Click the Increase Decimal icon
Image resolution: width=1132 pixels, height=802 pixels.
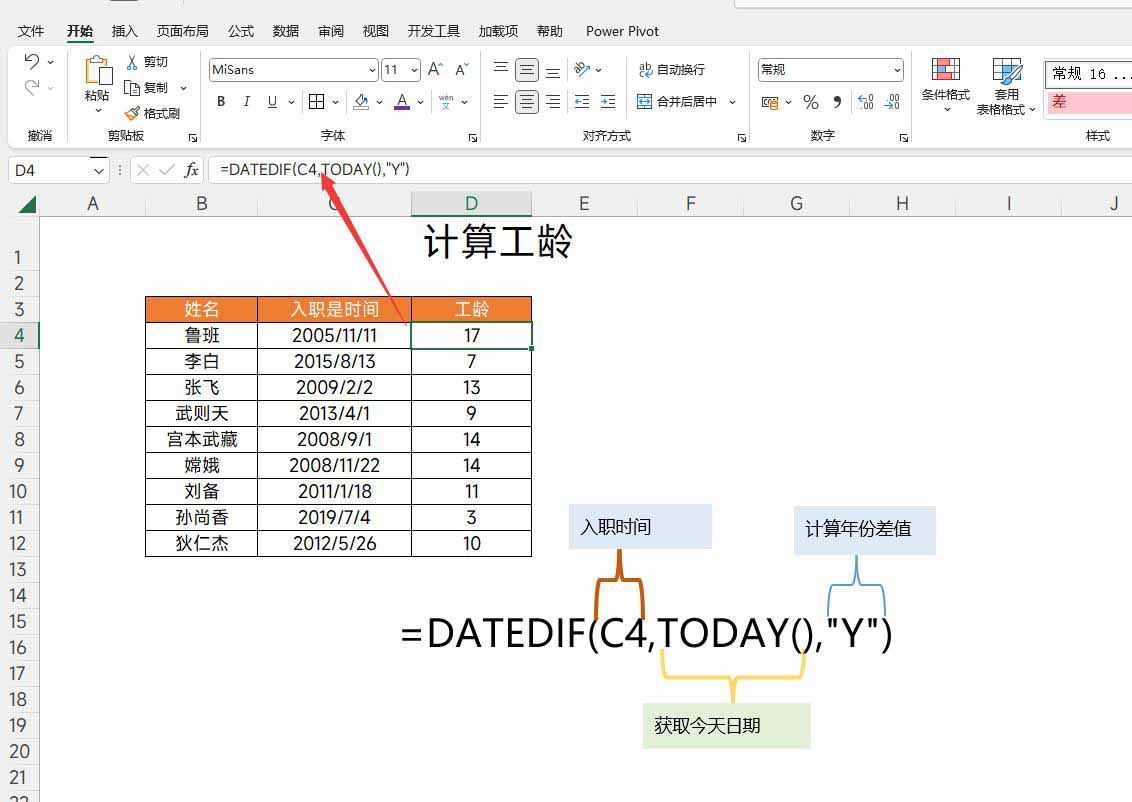pos(866,102)
